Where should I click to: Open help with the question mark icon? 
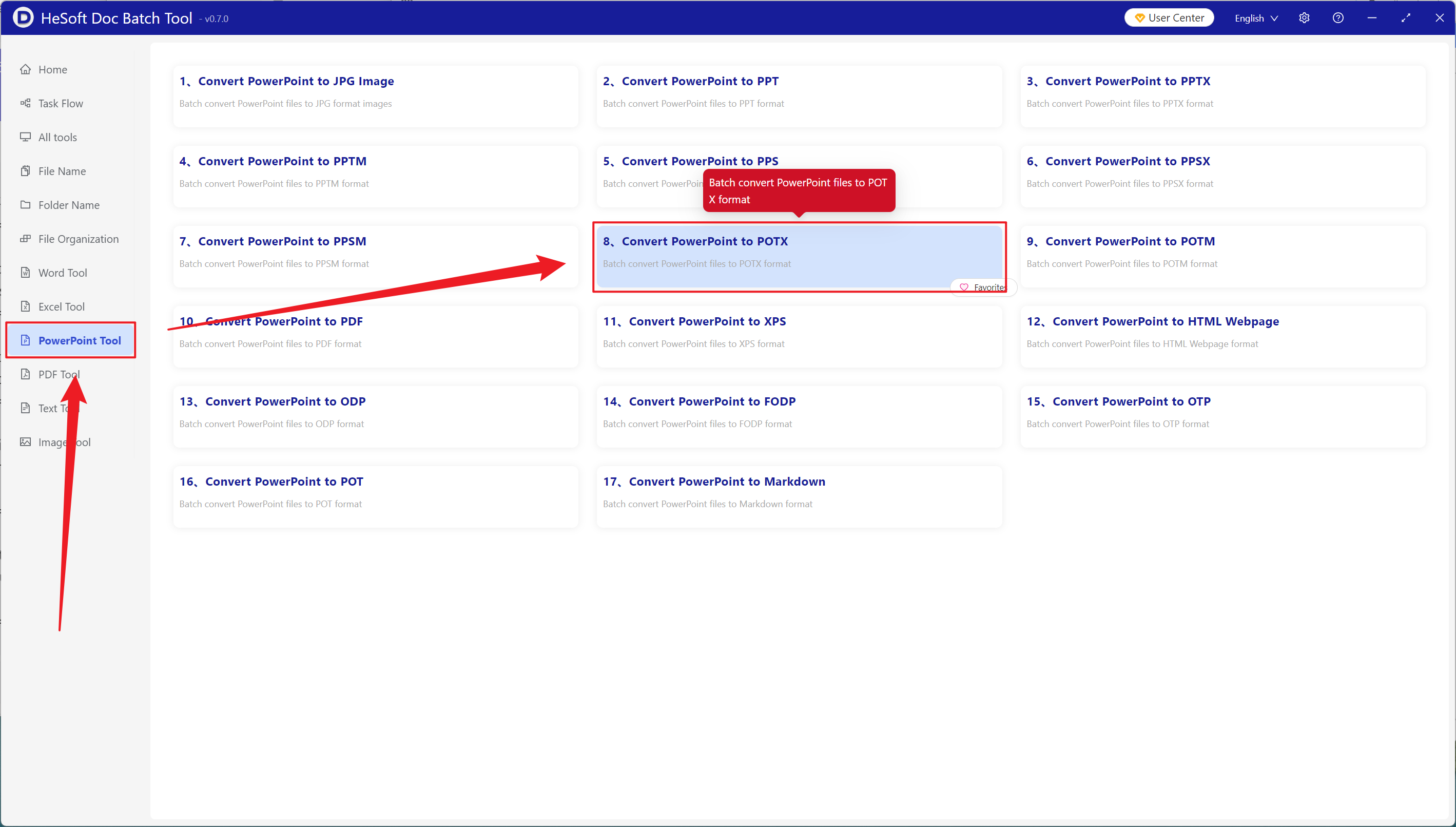pyautogui.click(x=1338, y=17)
